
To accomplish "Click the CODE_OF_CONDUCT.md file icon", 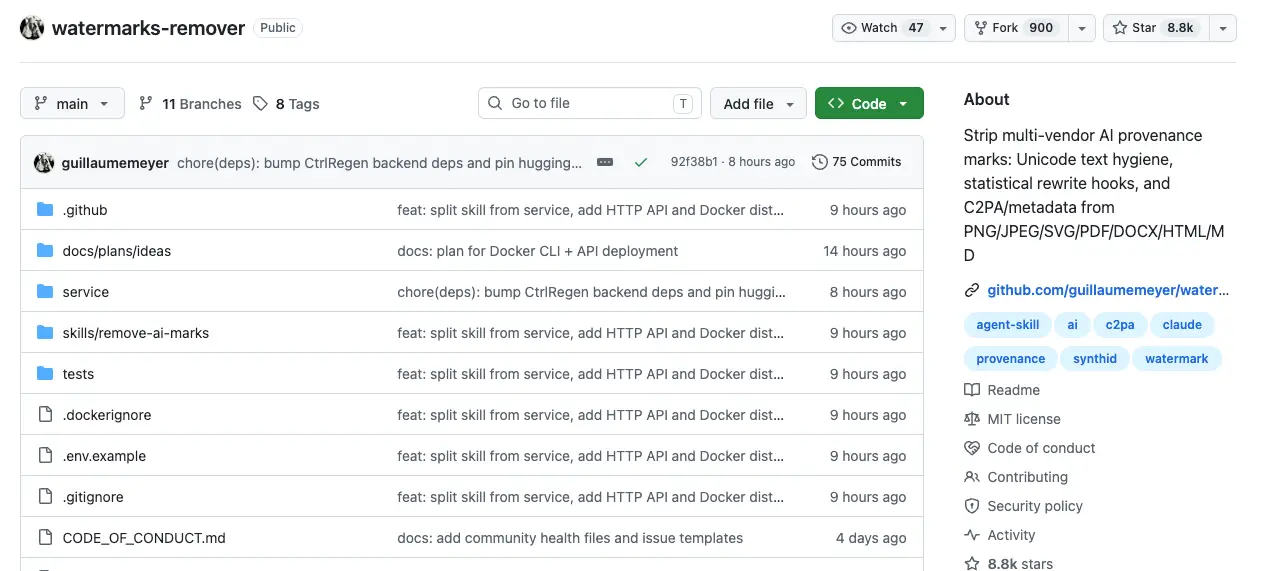I will coord(45,538).
